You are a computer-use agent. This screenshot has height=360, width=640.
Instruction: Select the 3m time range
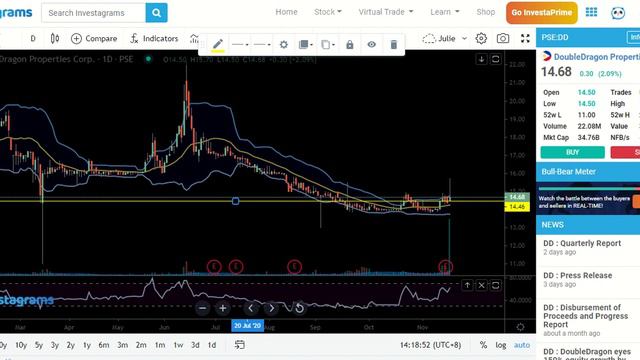coord(122,345)
